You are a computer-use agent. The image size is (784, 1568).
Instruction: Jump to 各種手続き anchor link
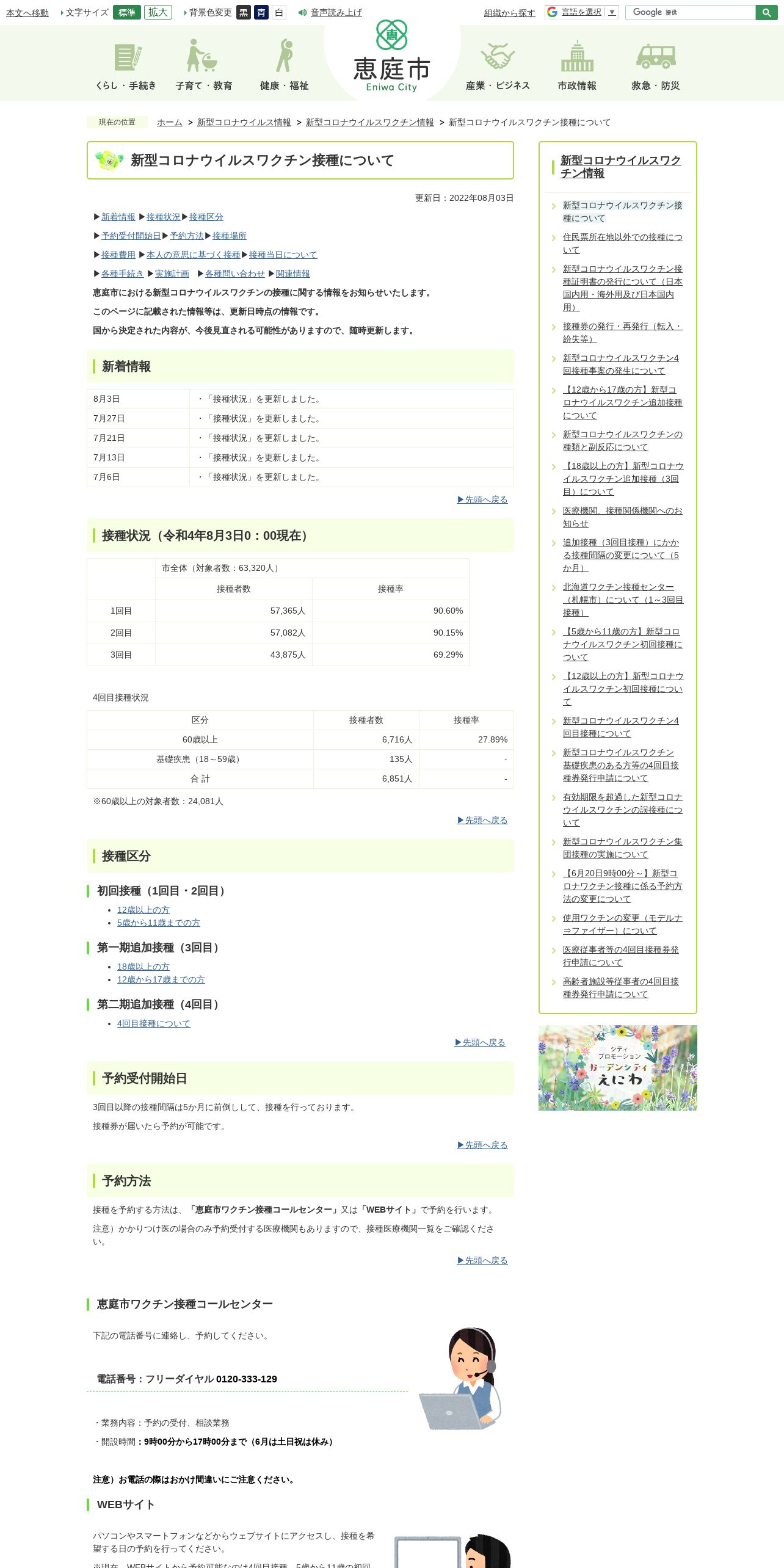click(x=123, y=274)
